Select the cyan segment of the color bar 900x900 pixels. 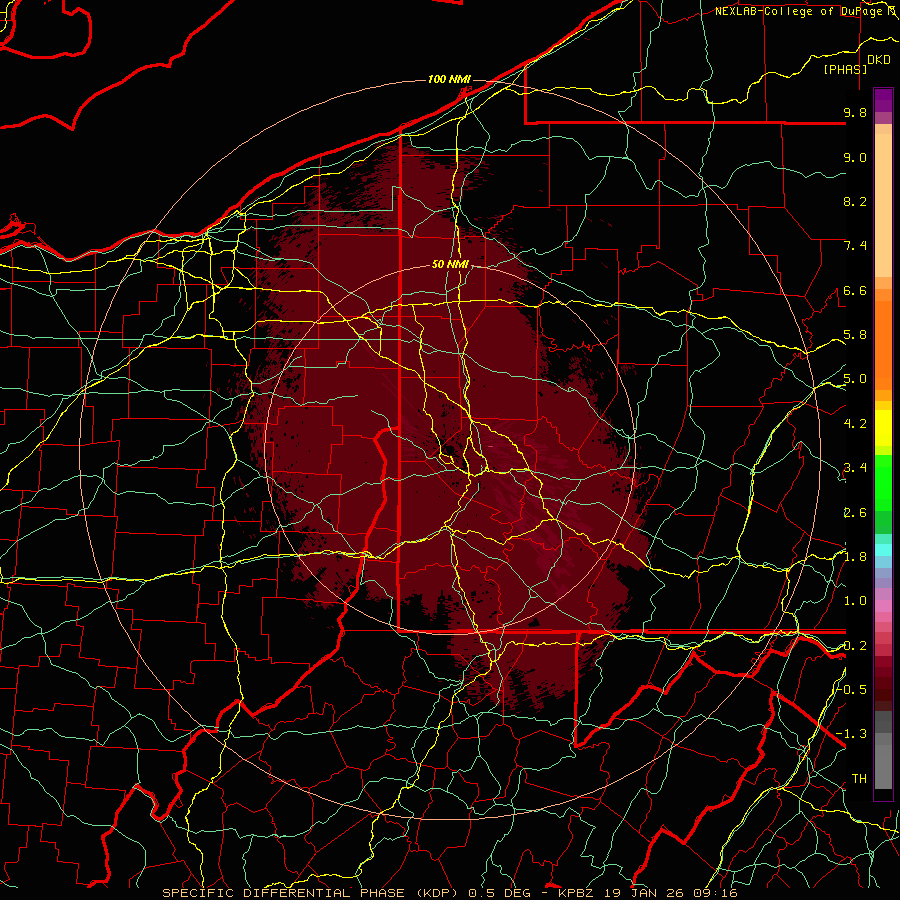pos(883,550)
